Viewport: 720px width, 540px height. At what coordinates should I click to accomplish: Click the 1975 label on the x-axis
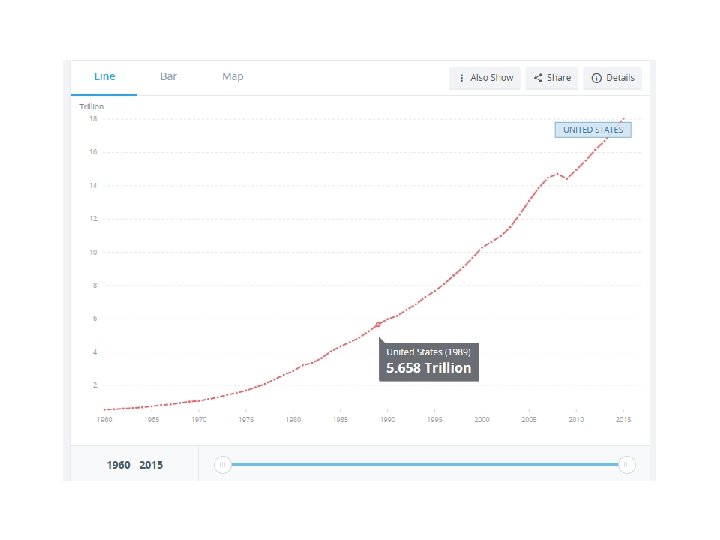(x=246, y=421)
